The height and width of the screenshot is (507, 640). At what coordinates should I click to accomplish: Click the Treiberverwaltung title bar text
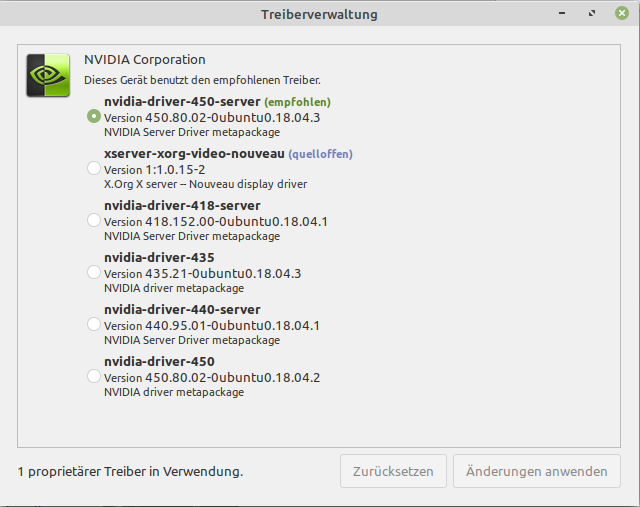(319, 14)
